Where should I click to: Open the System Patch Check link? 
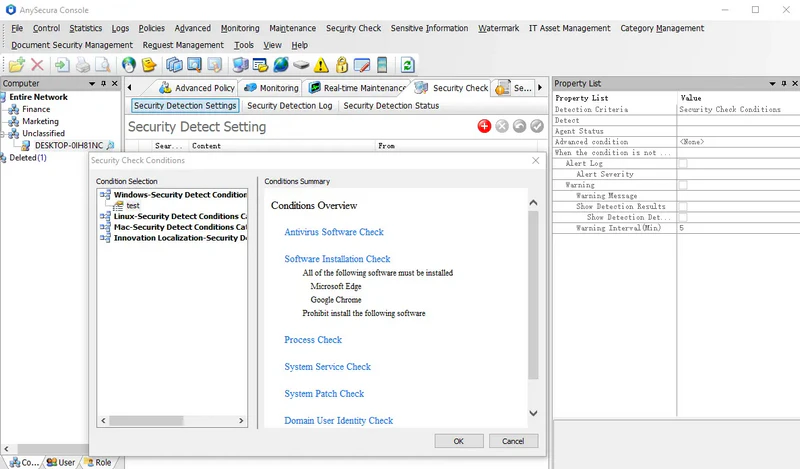(x=324, y=393)
